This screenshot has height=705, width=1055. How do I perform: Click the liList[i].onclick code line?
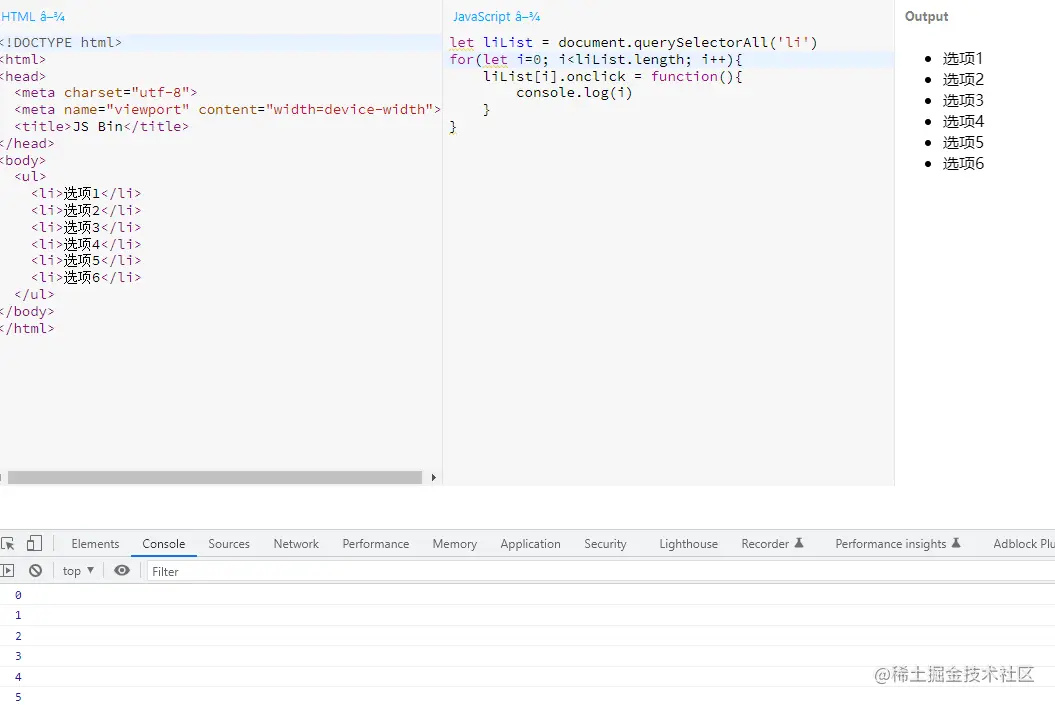[x=613, y=76]
